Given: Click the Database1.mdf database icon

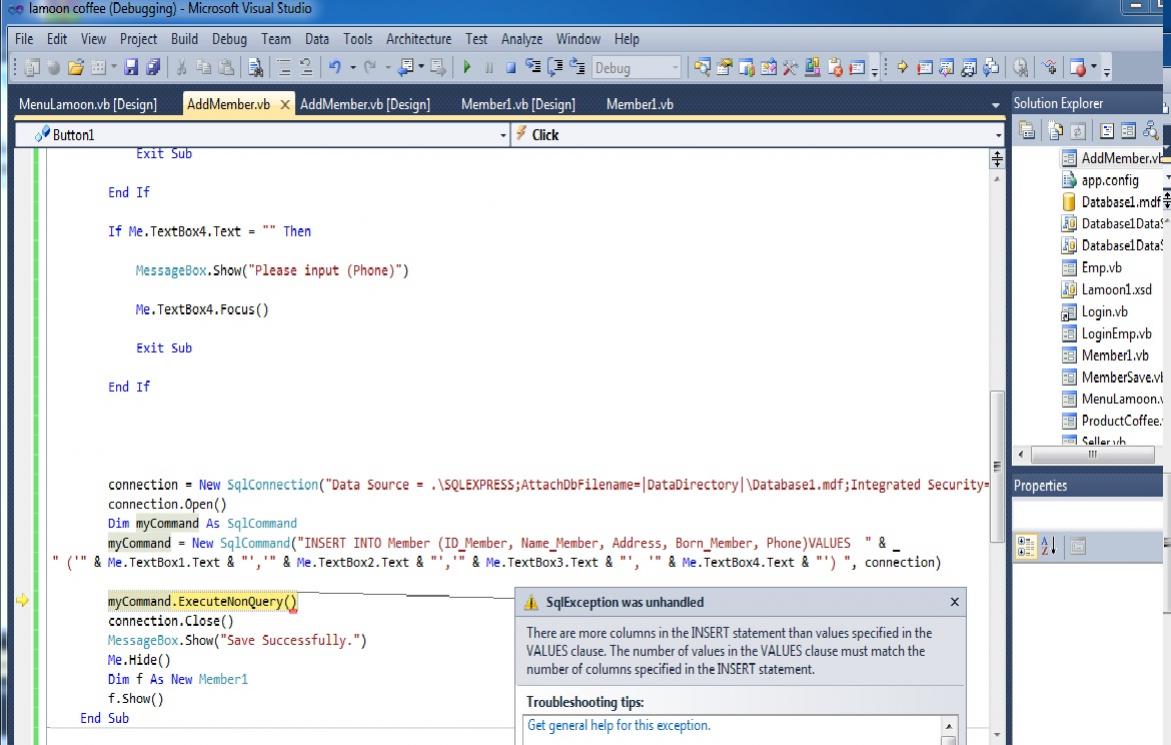Looking at the screenshot, I should [x=1069, y=203].
